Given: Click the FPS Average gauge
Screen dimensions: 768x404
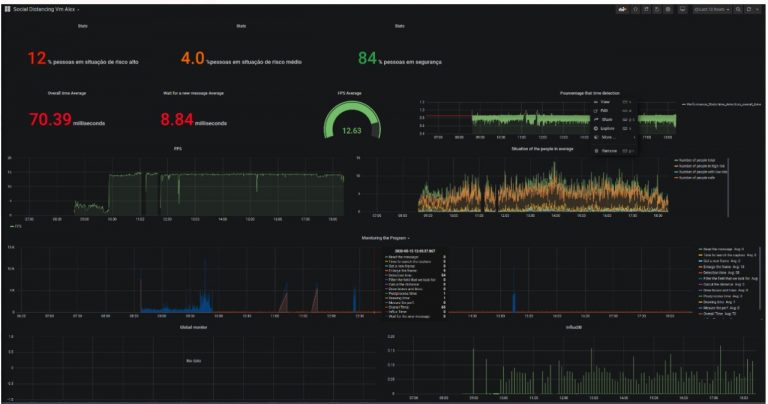Looking at the screenshot, I should (x=351, y=123).
